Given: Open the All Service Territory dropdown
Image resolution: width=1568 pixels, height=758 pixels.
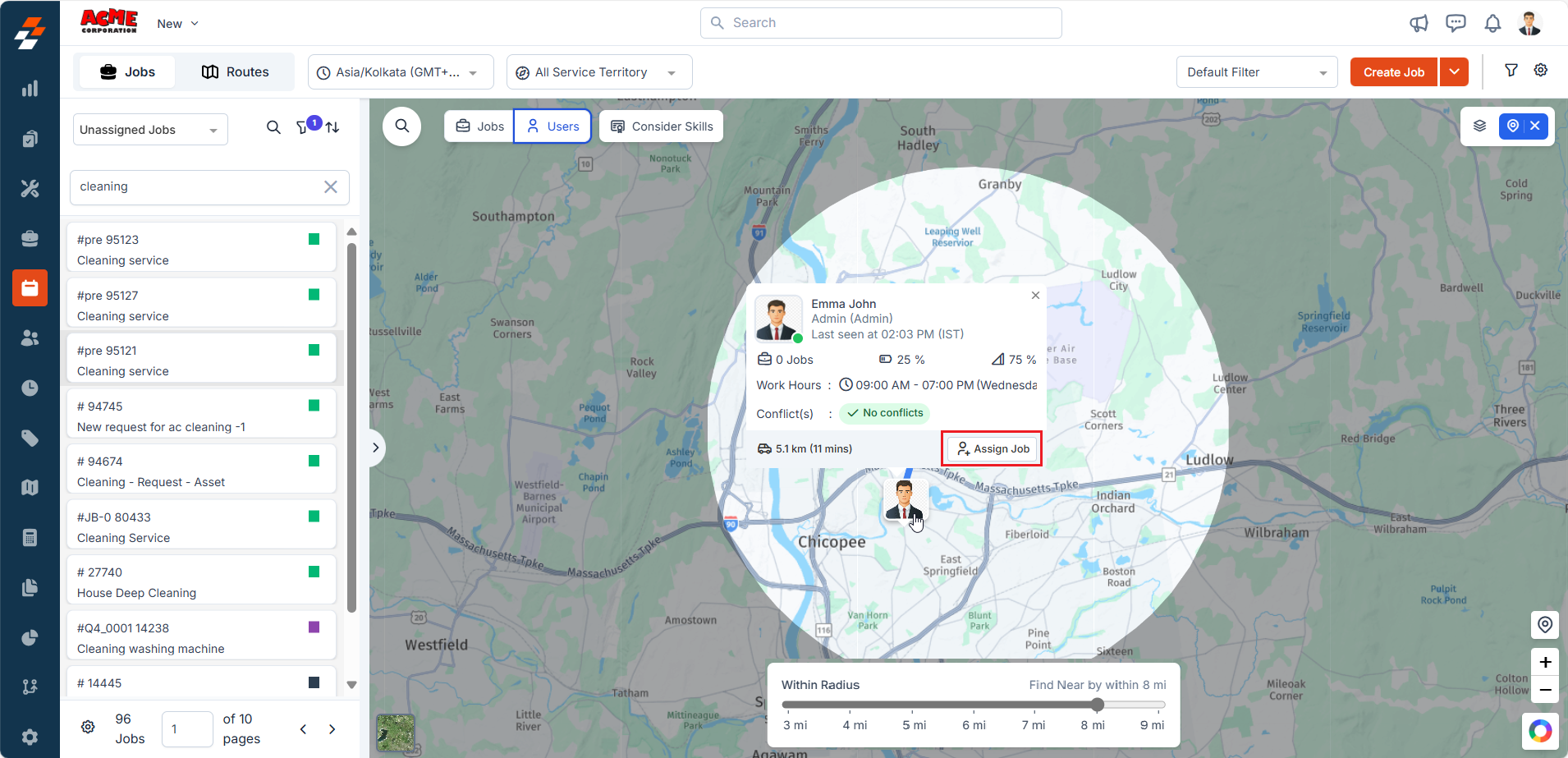Looking at the screenshot, I should tap(599, 72).
